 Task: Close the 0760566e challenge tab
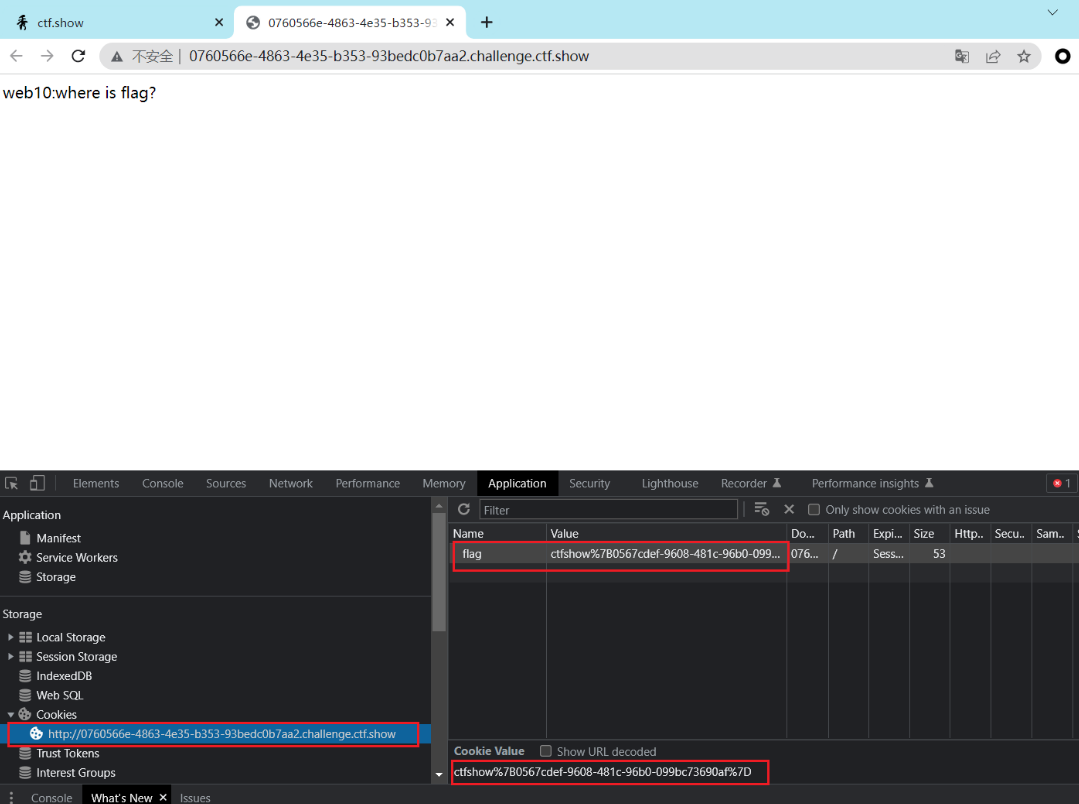pos(450,22)
